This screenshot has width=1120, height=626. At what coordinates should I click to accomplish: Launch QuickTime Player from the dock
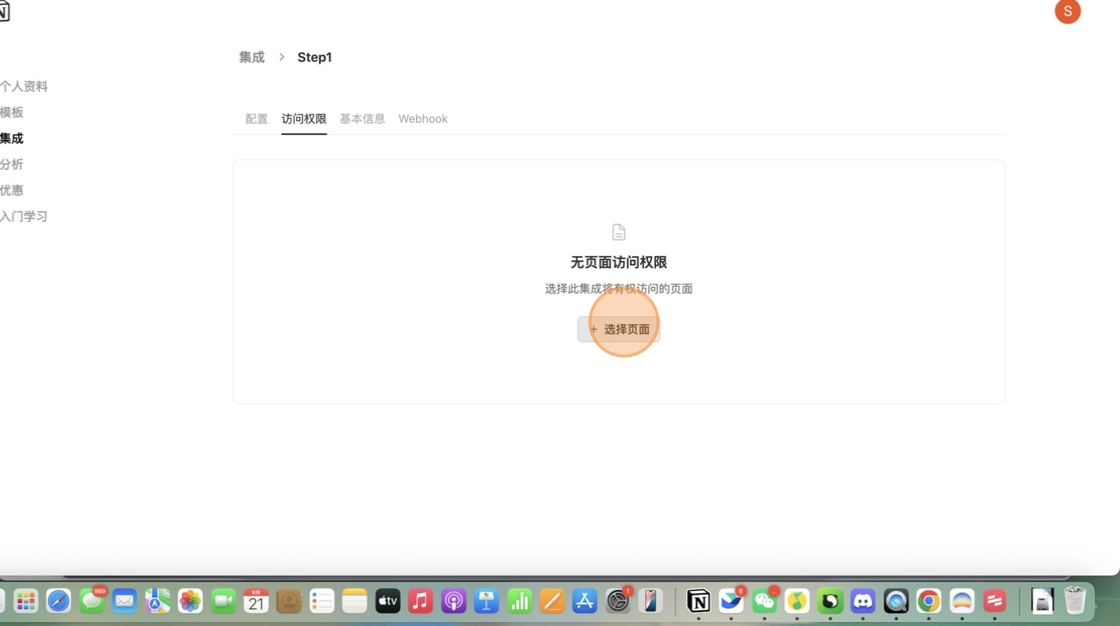[896, 601]
